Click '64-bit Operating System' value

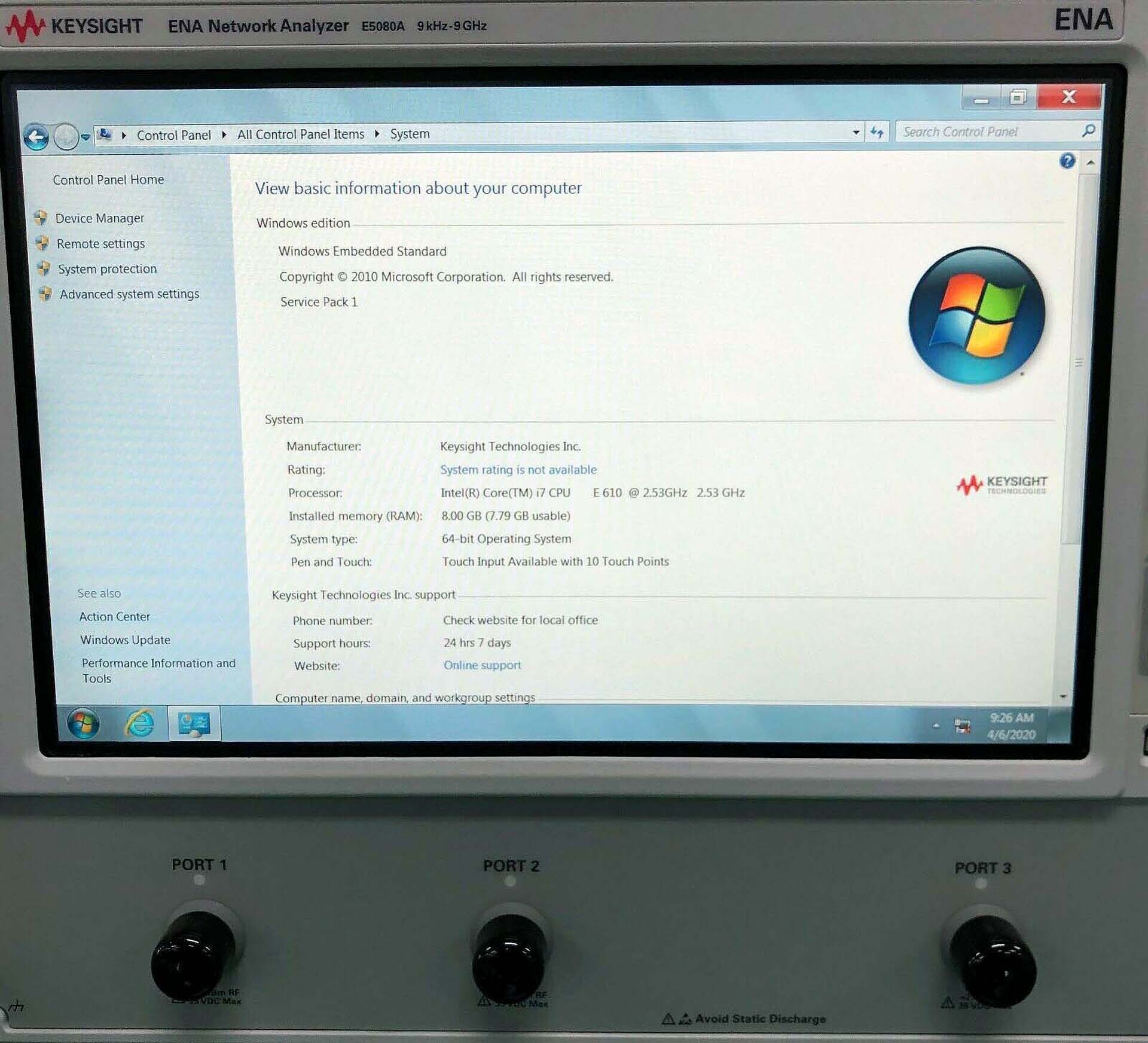(x=506, y=539)
